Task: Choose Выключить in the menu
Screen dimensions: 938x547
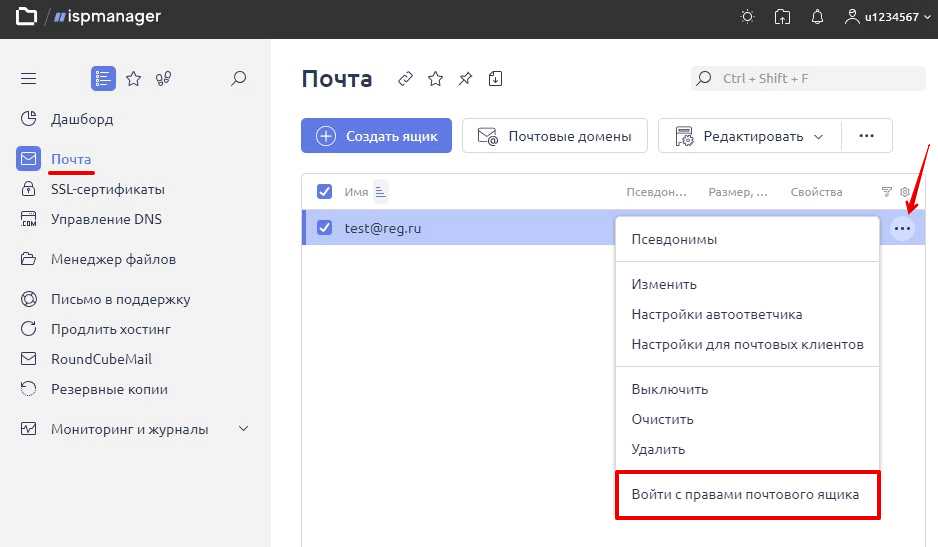Action: tap(670, 389)
